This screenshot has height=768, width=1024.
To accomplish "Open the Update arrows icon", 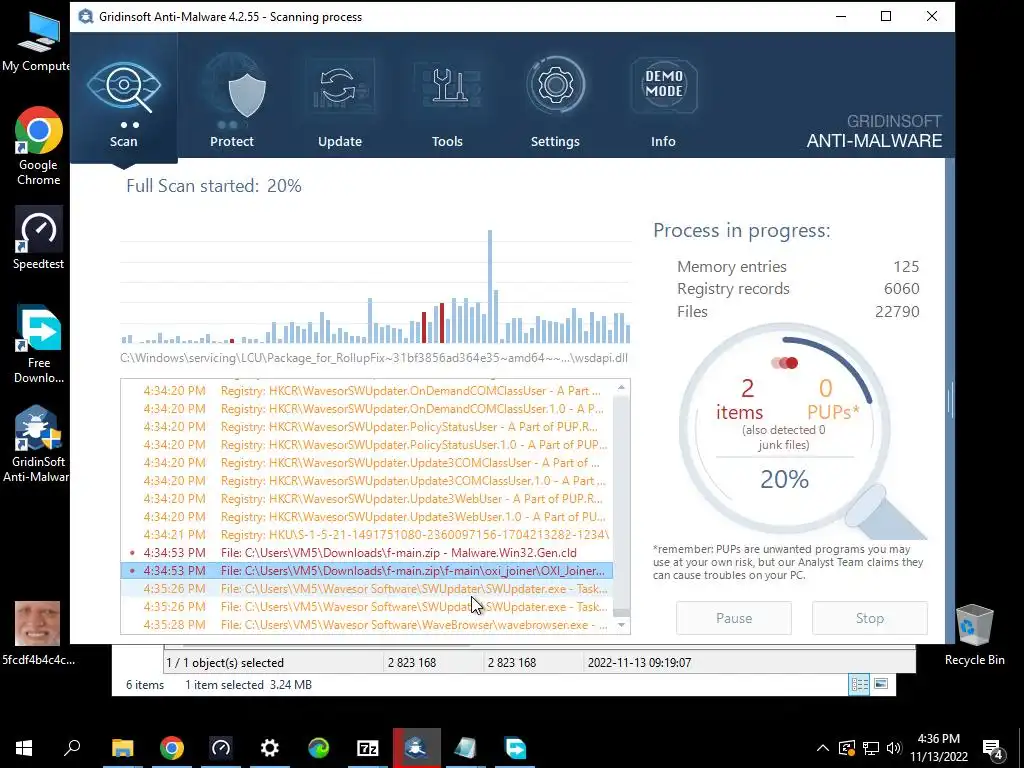I will 340,87.
